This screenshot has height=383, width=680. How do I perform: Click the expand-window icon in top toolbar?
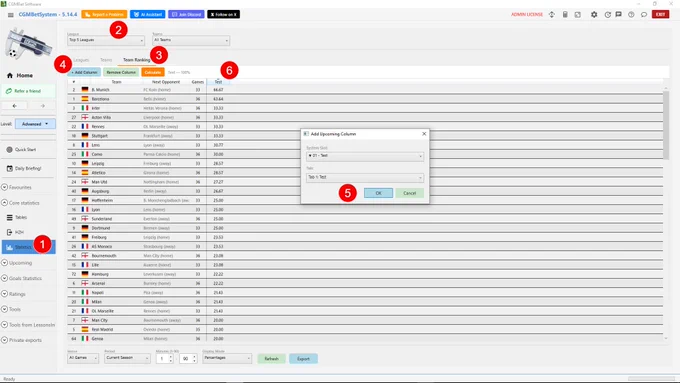(x=578, y=14)
